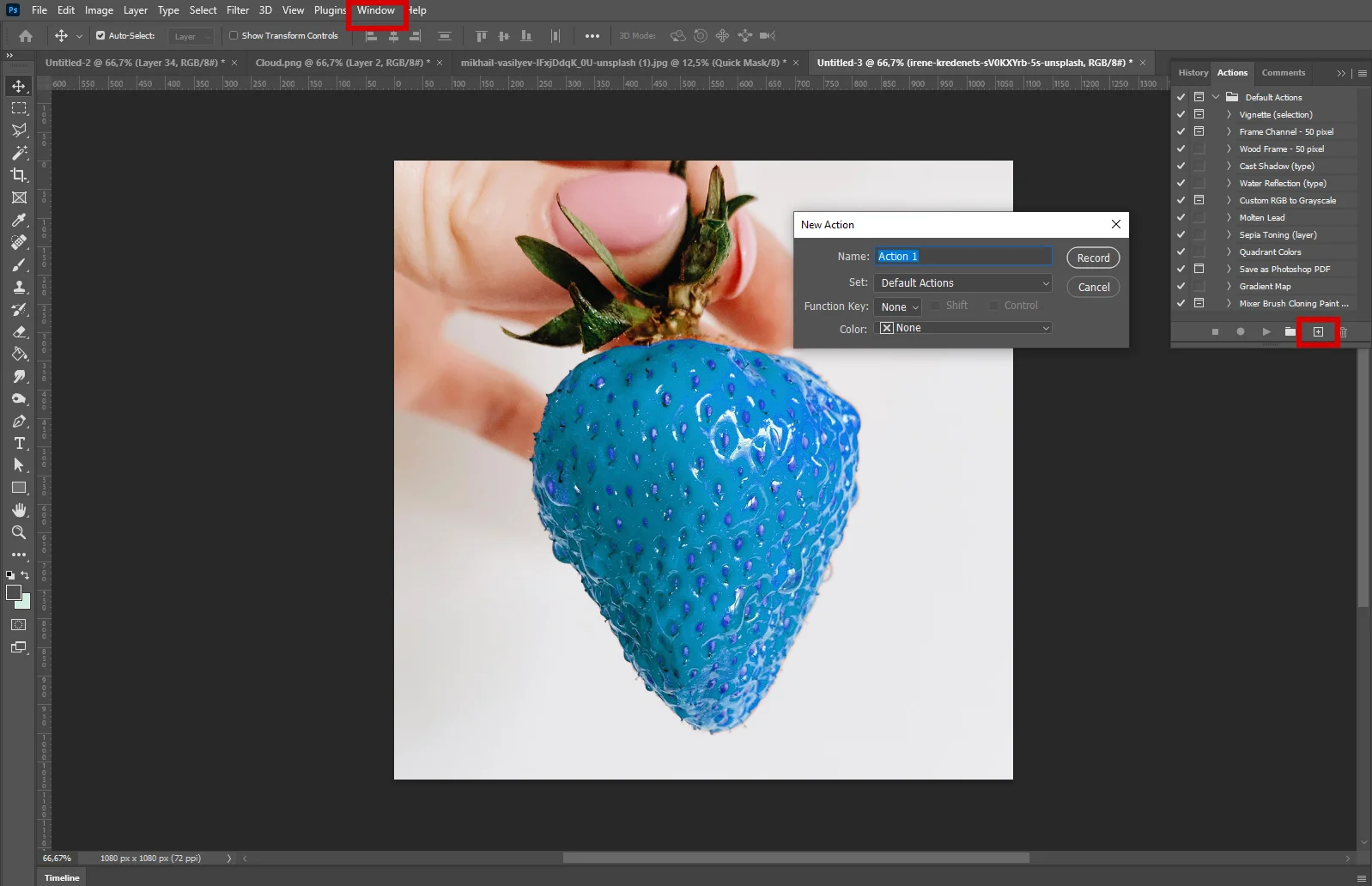Switch to the History panel tab
The height and width of the screenshot is (886, 1372).
point(1193,73)
